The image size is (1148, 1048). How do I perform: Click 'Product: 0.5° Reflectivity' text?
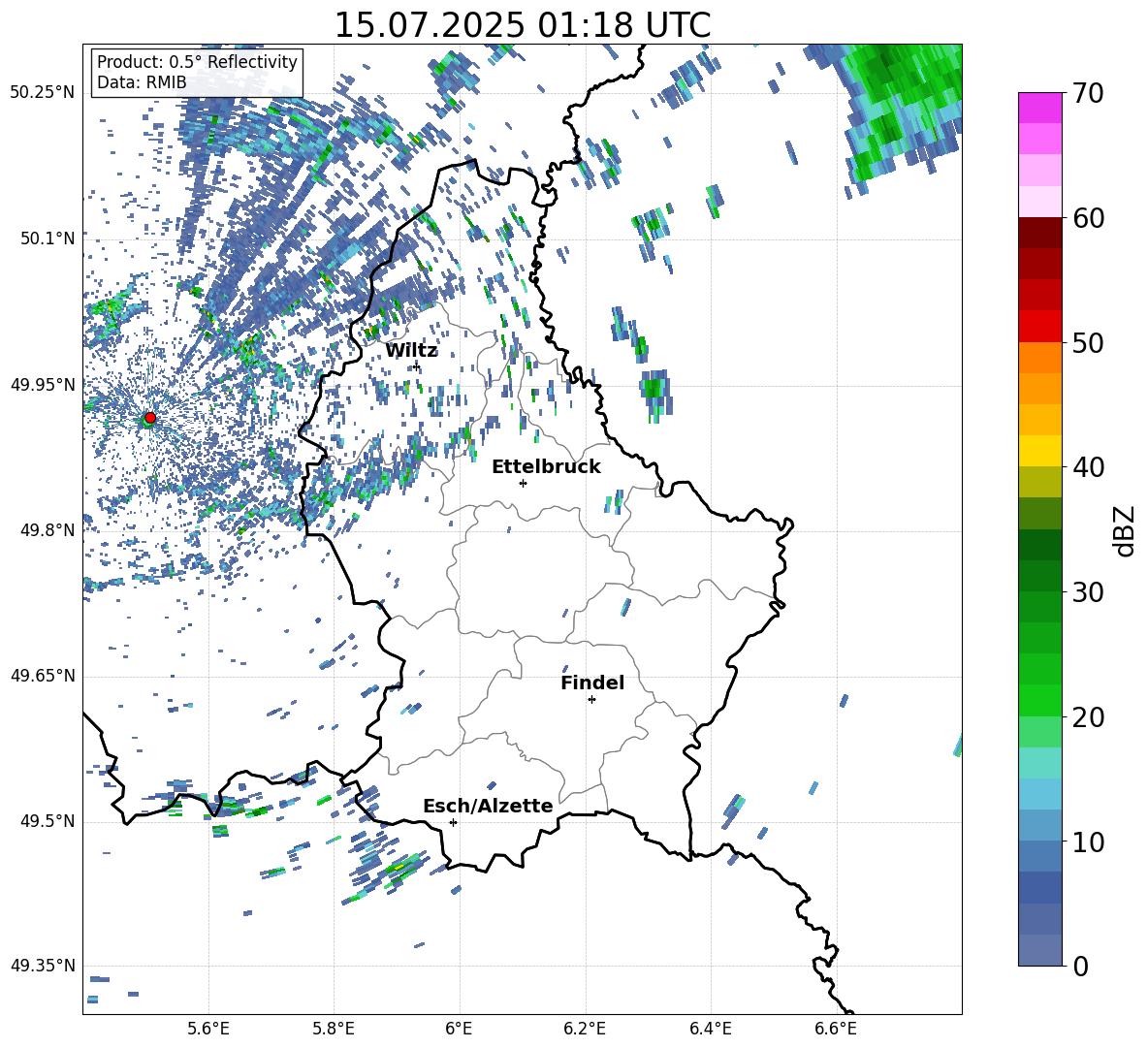197,61
